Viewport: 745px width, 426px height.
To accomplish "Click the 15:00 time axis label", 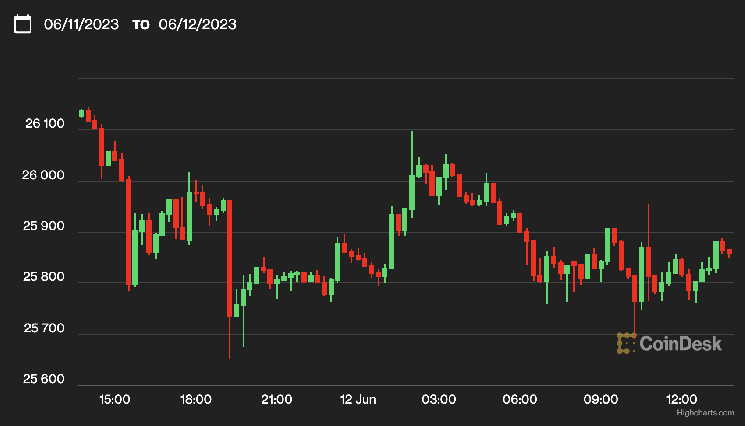I will pos(114,399).
